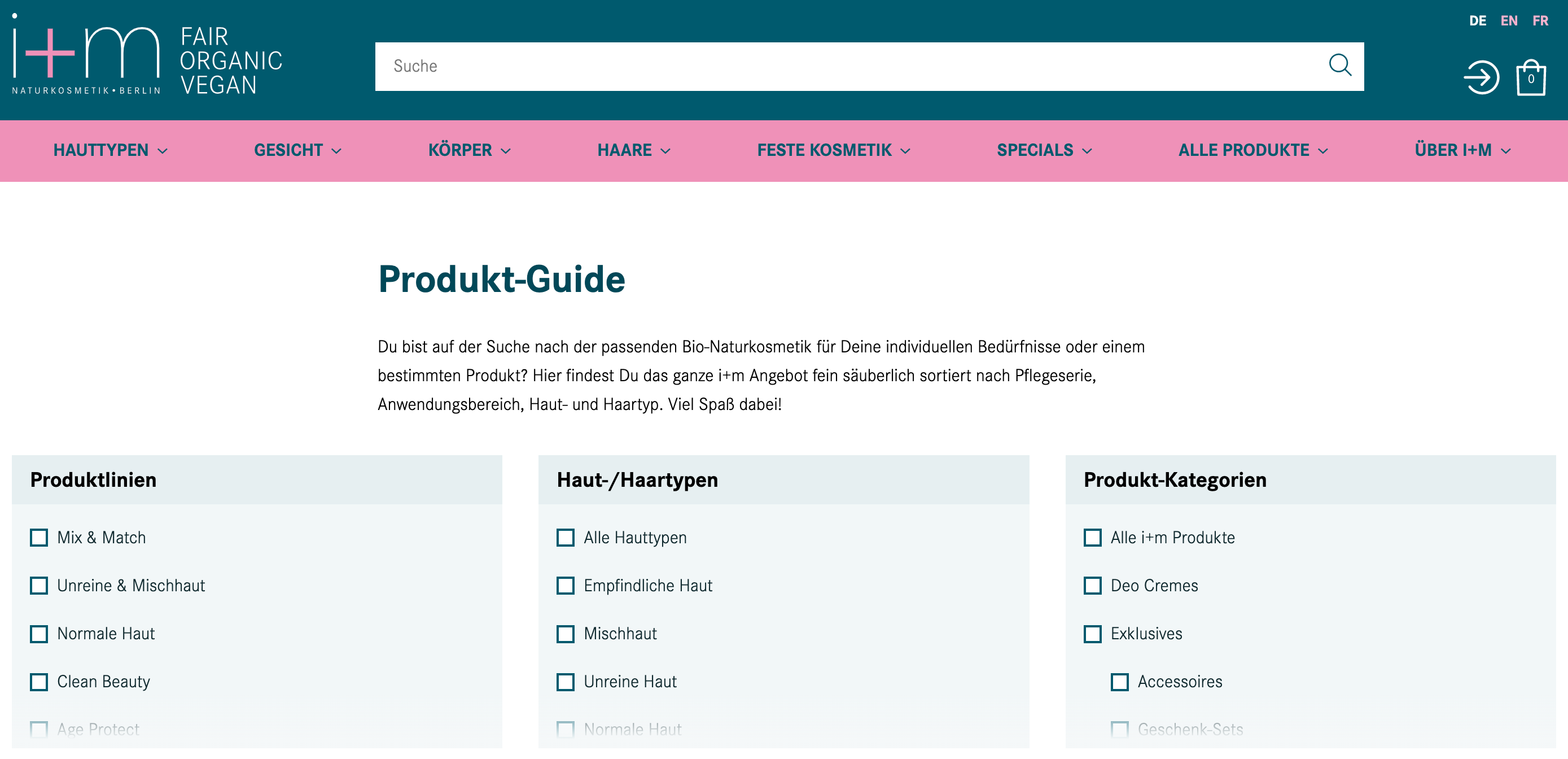Tick the Deo Cremes checkbox

pyautogui.click(x=1093, y=586)
